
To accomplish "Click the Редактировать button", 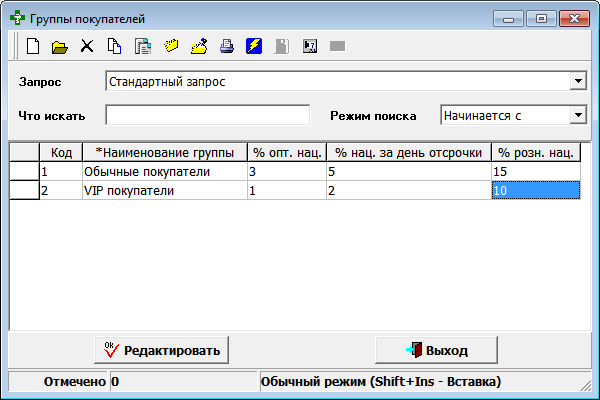I will click(x=161, y=350).
